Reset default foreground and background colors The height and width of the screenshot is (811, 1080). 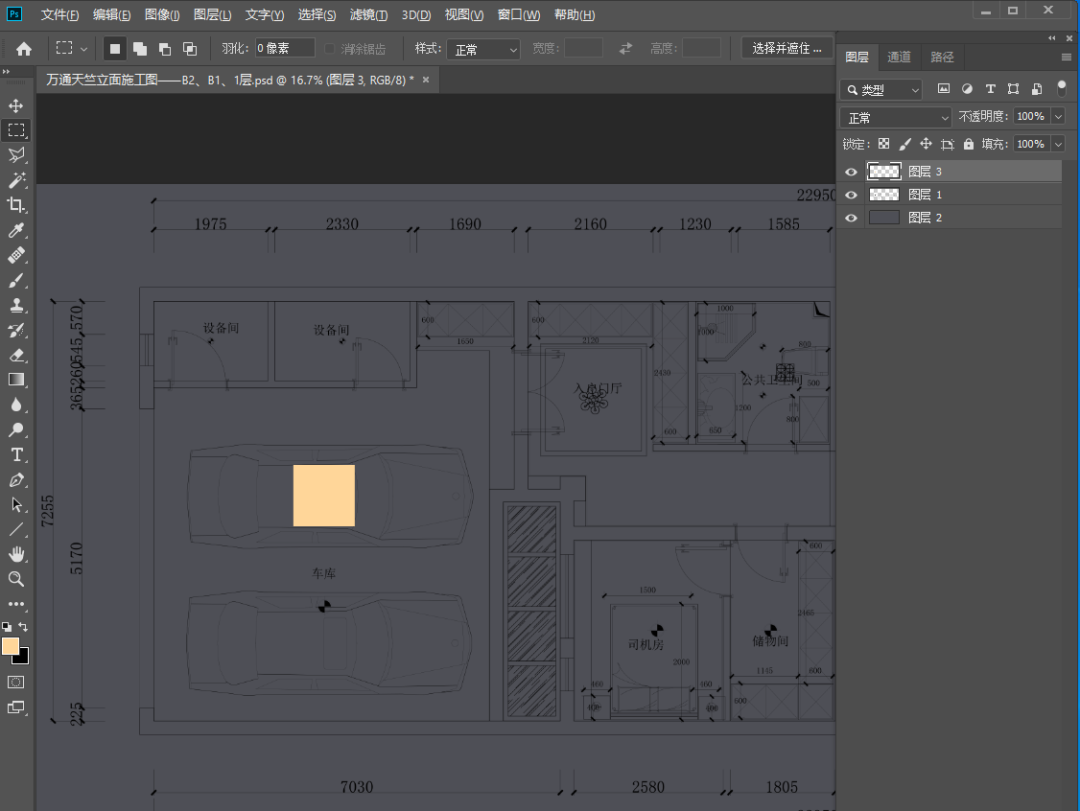[6, 627]
